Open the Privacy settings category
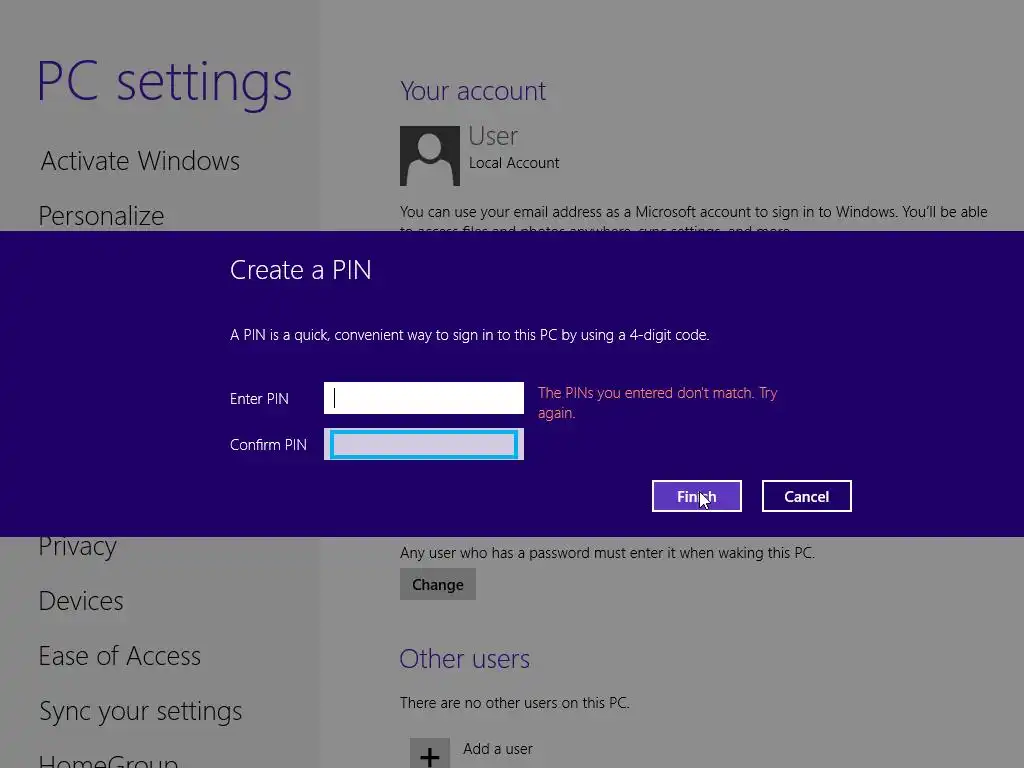 (x=78, y=547)
